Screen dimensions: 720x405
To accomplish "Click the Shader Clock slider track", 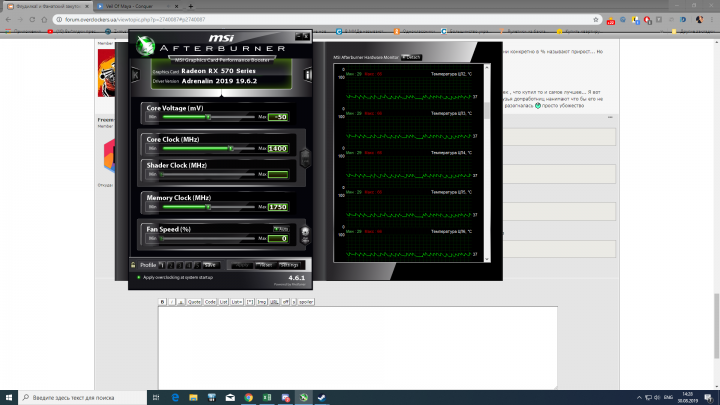I will pyautogui.click(x=208, y=174).
